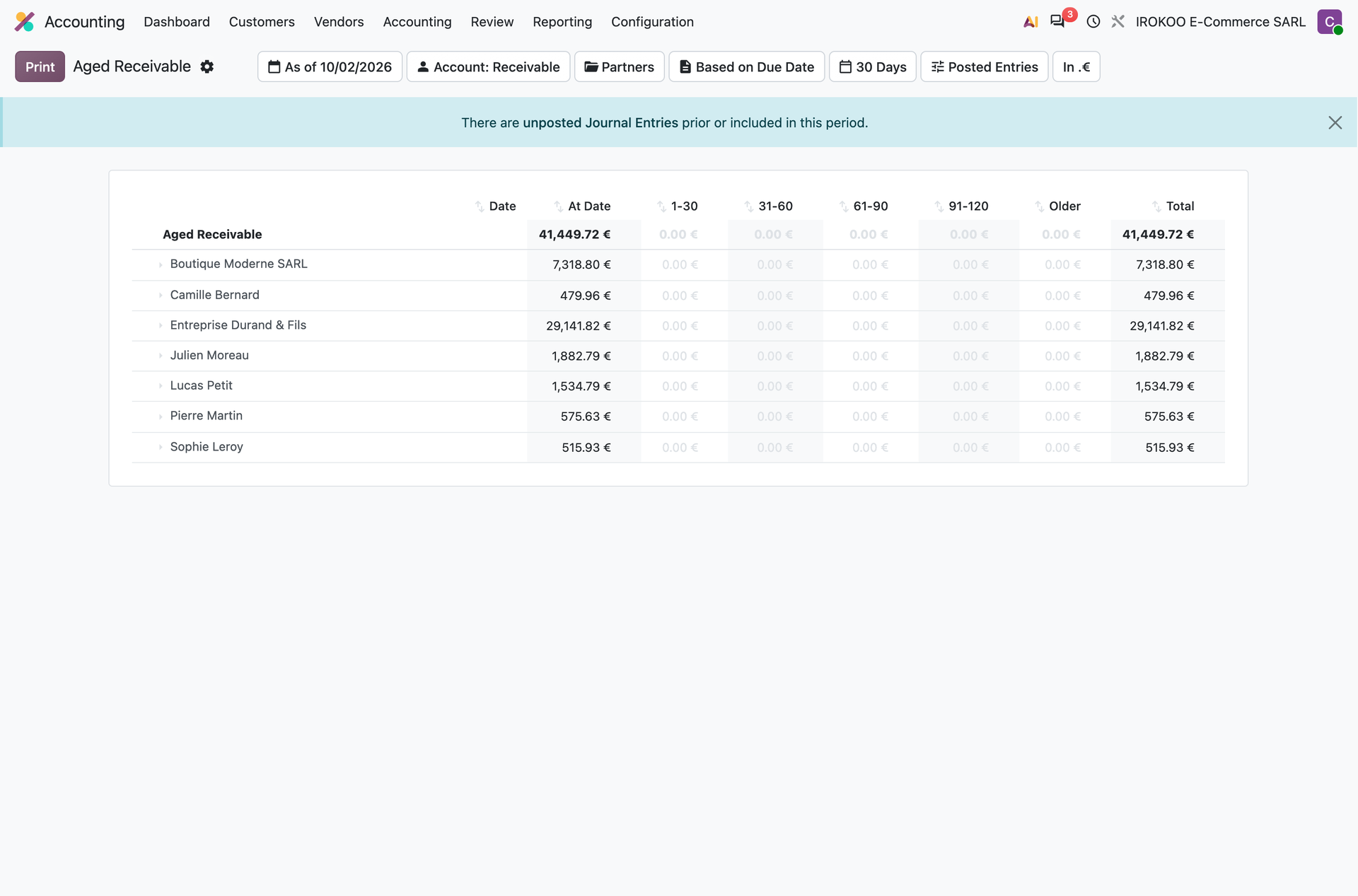
Task: Click the user avatar in top-right corner
Action: (1330, 22)
